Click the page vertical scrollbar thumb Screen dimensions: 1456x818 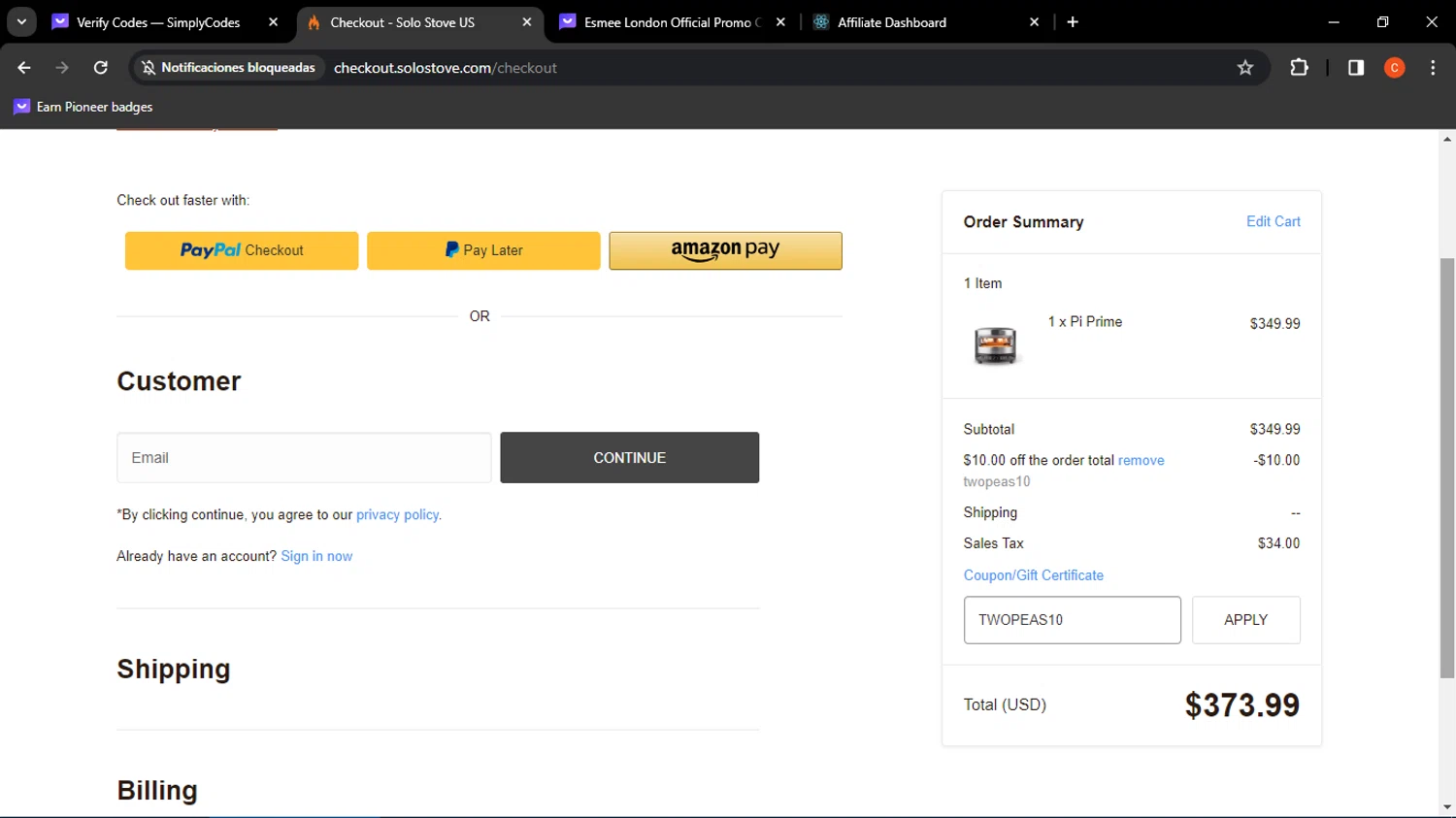point(1447,468)
